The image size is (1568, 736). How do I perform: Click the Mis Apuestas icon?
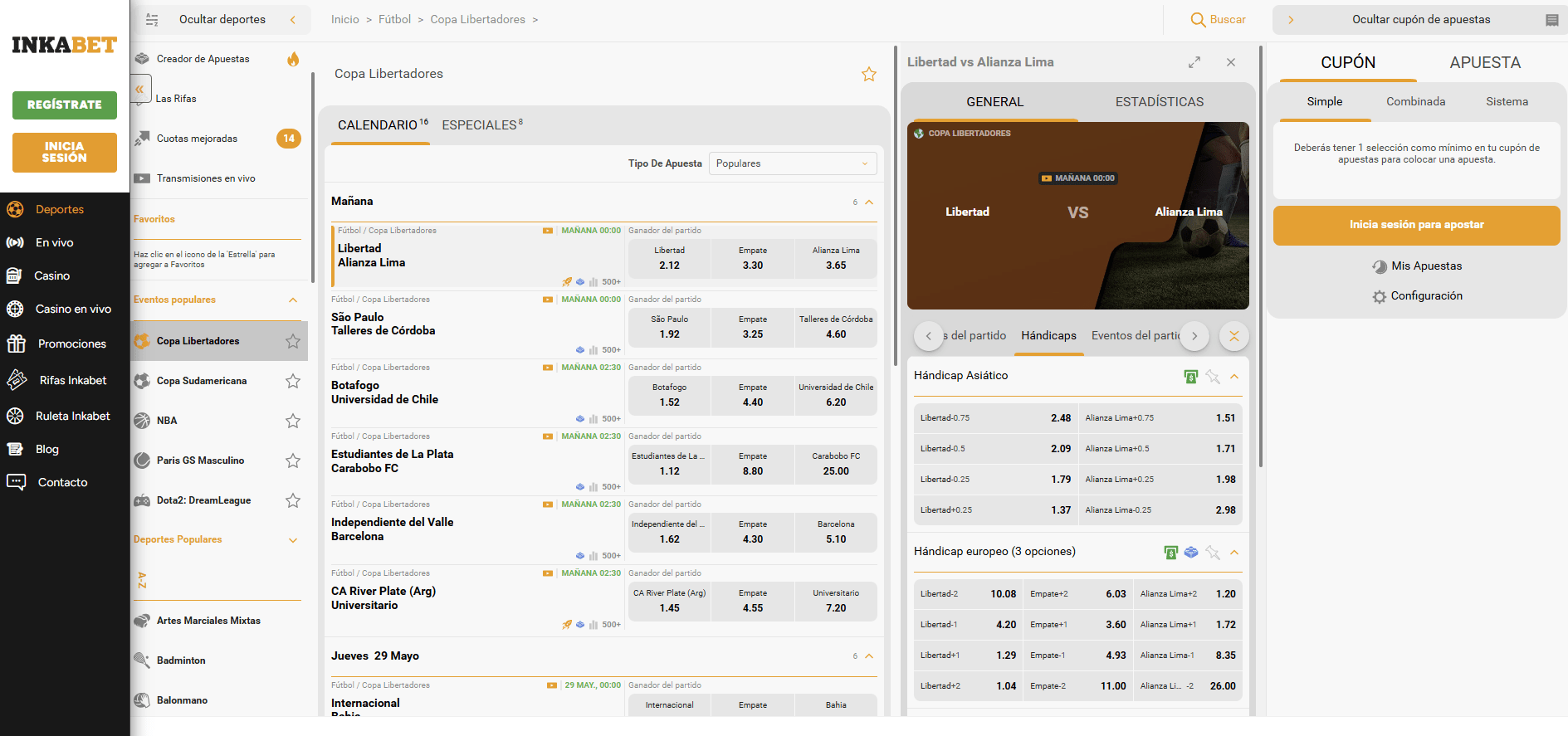1380,266
